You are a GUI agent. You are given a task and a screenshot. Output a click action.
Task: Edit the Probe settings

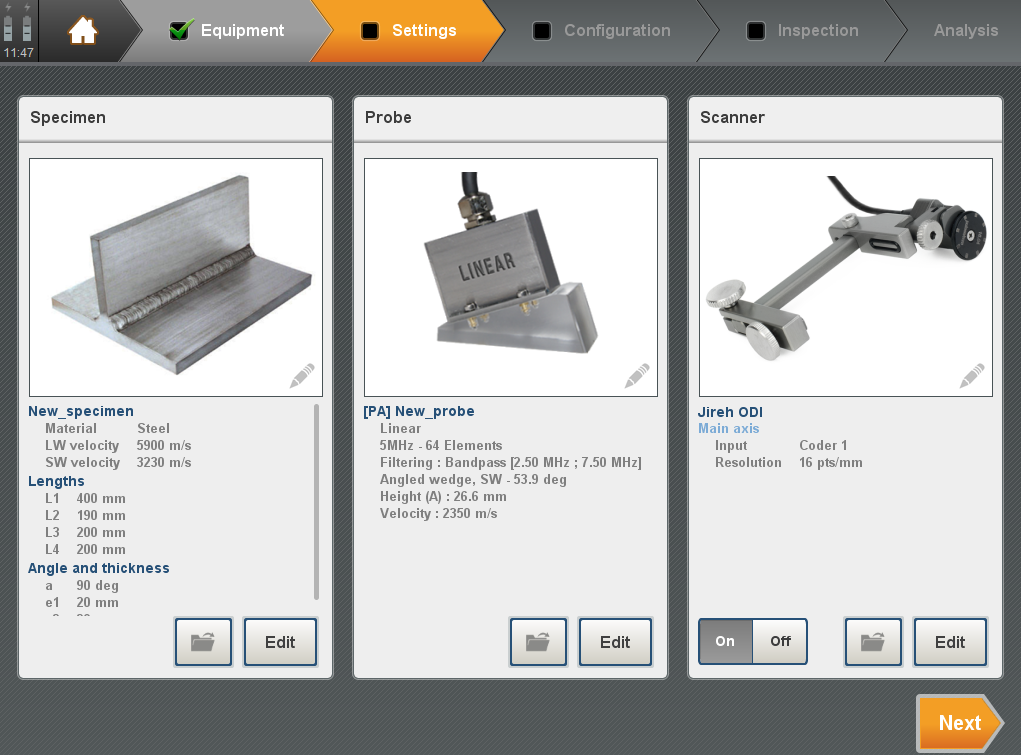(x=615, y=642)
